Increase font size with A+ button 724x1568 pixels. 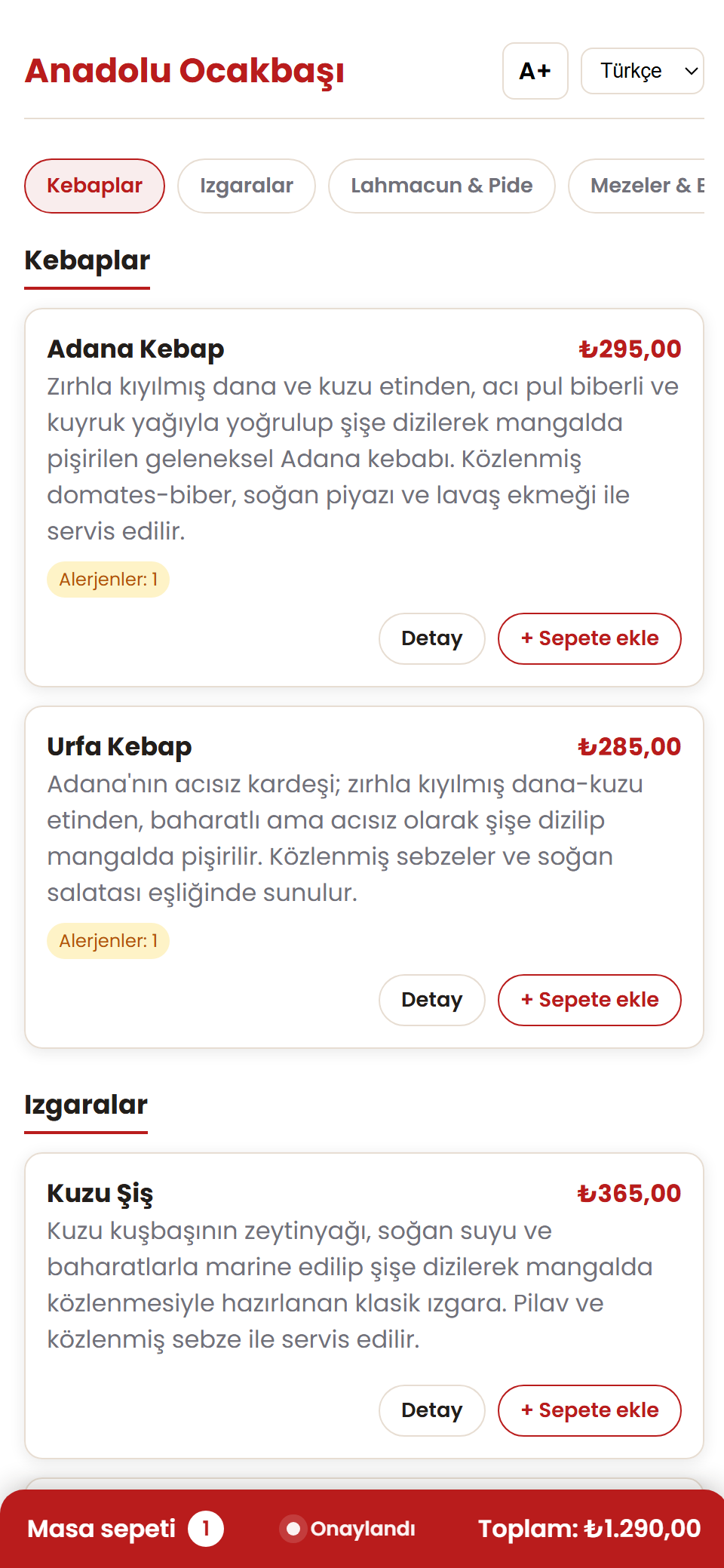pos(535,71)
